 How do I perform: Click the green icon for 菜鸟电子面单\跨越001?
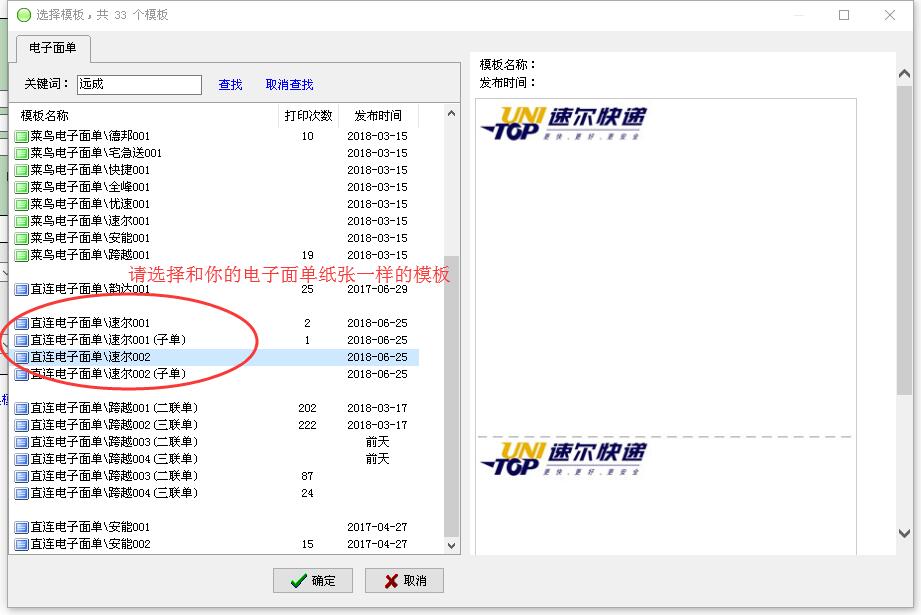point(22,256)
